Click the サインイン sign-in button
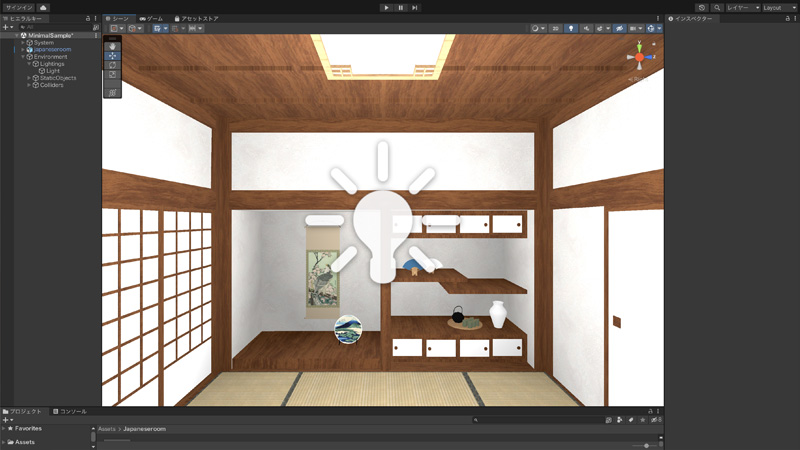This screenshot has height=450, width=800. [x=19, y=8]
